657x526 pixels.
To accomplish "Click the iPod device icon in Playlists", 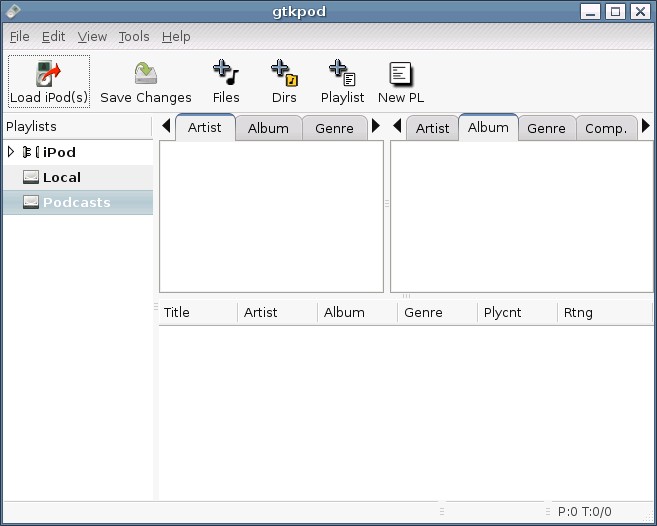I will 31,152.
